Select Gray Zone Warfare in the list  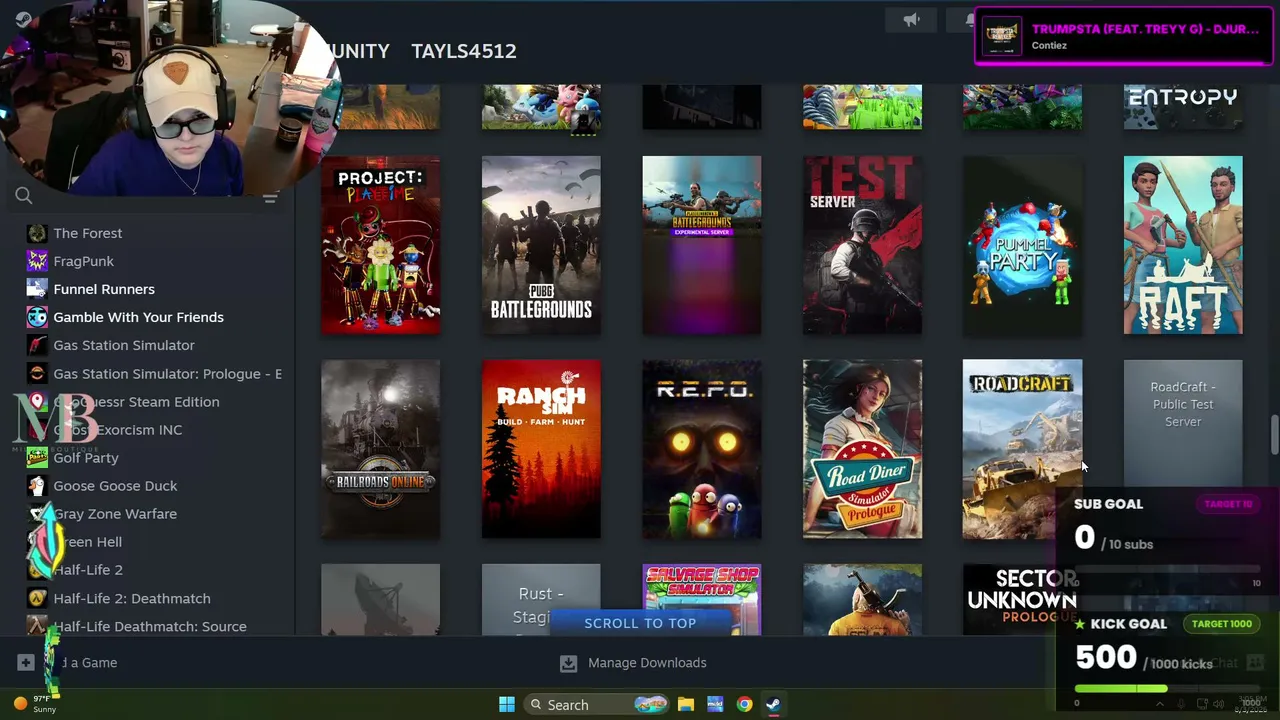(115, 514)
